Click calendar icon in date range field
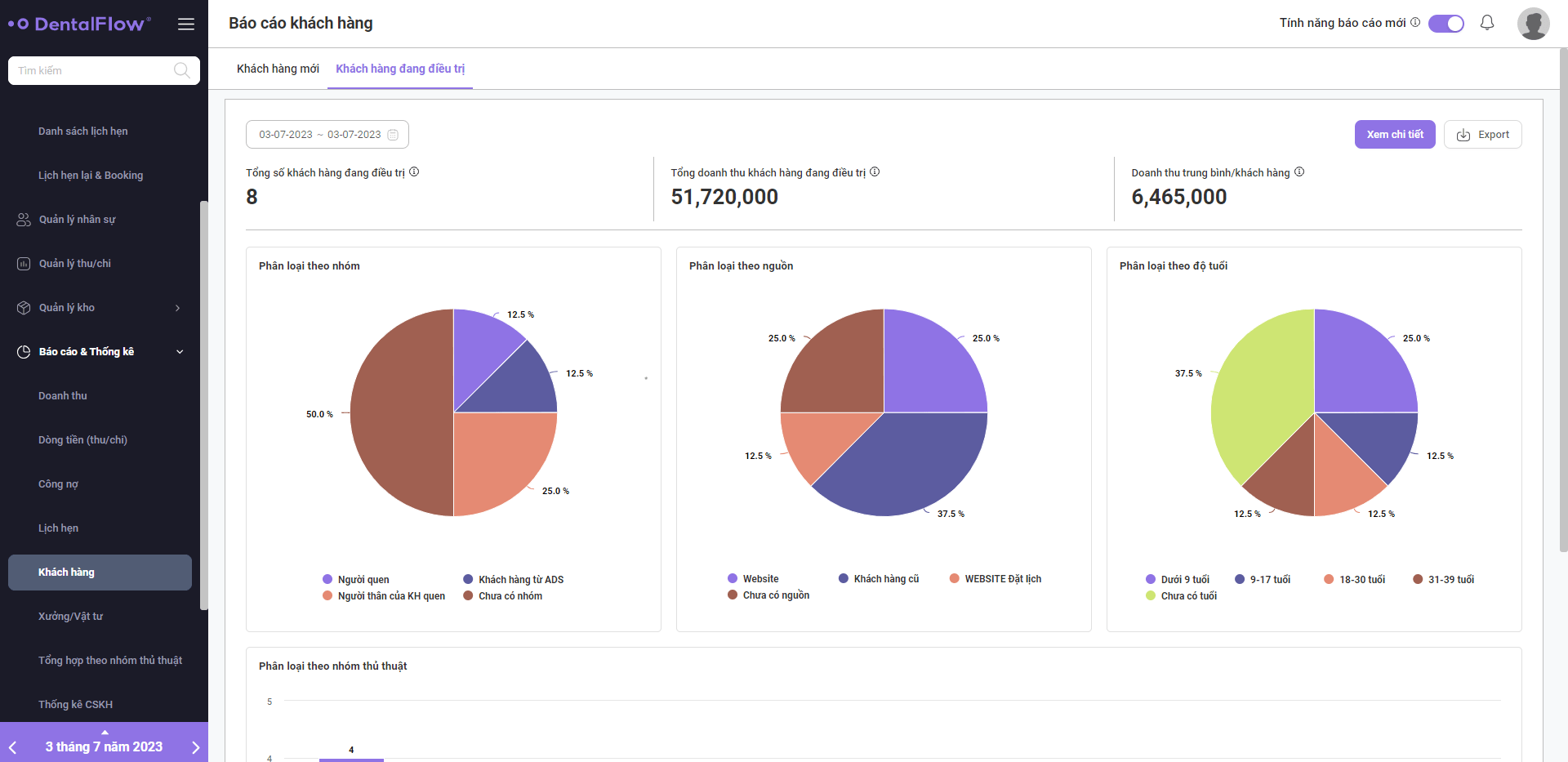Screen dimensions: 1568x762 (x=393, y=135)
